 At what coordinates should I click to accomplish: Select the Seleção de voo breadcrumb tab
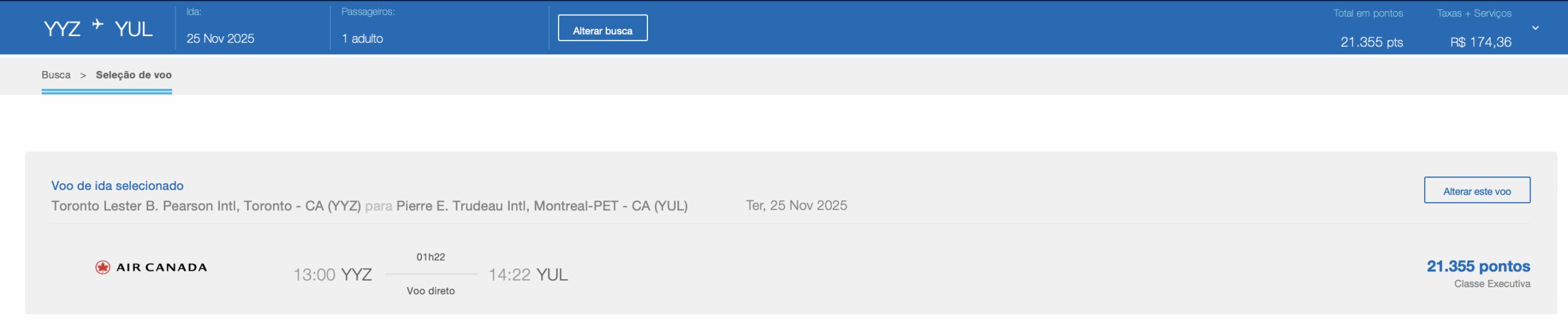click(x=134, y=75)
